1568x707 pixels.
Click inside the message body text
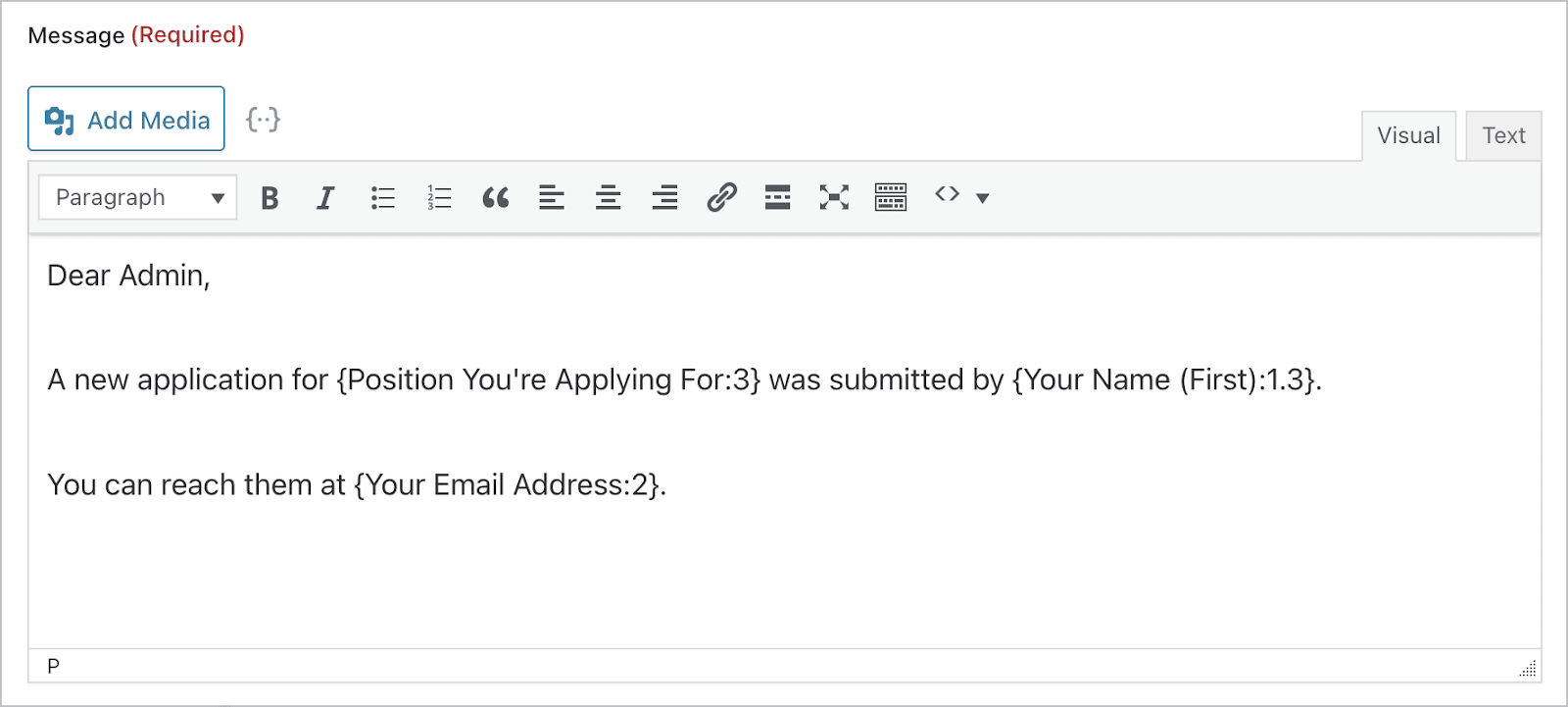[x=686, y=431]
